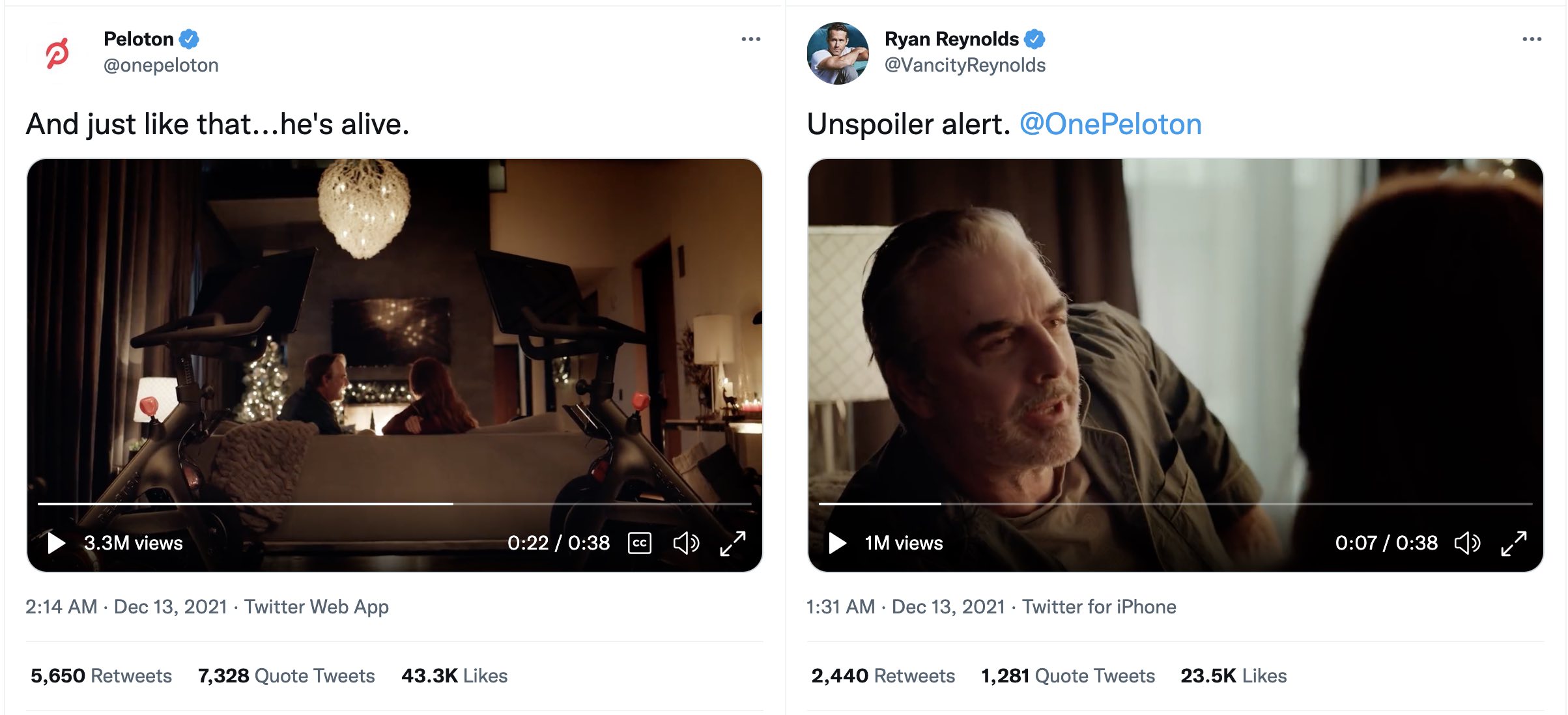The image size is (1568, 715).
Task: Open more options on Ryan Reynolds tweet
Action: 1532,40
